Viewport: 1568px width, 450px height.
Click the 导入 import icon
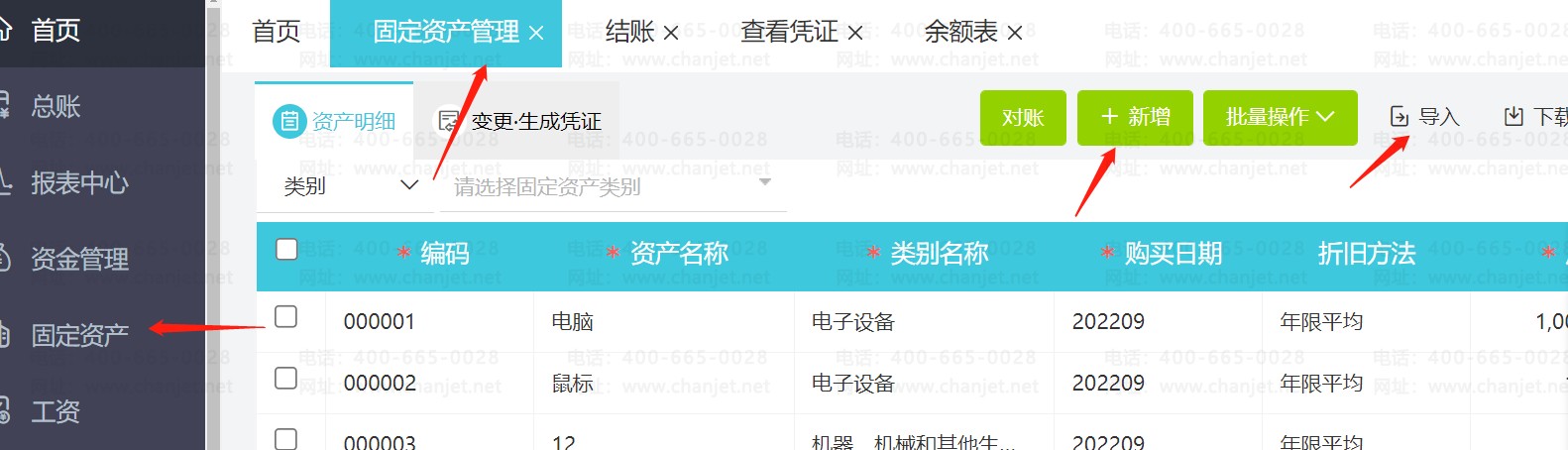click(x=1400, y=117)
